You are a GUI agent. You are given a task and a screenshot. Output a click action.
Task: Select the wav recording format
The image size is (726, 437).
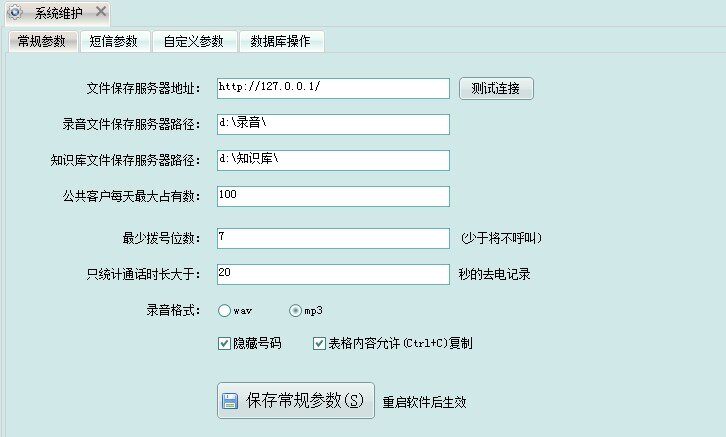(x=224, y=311)
